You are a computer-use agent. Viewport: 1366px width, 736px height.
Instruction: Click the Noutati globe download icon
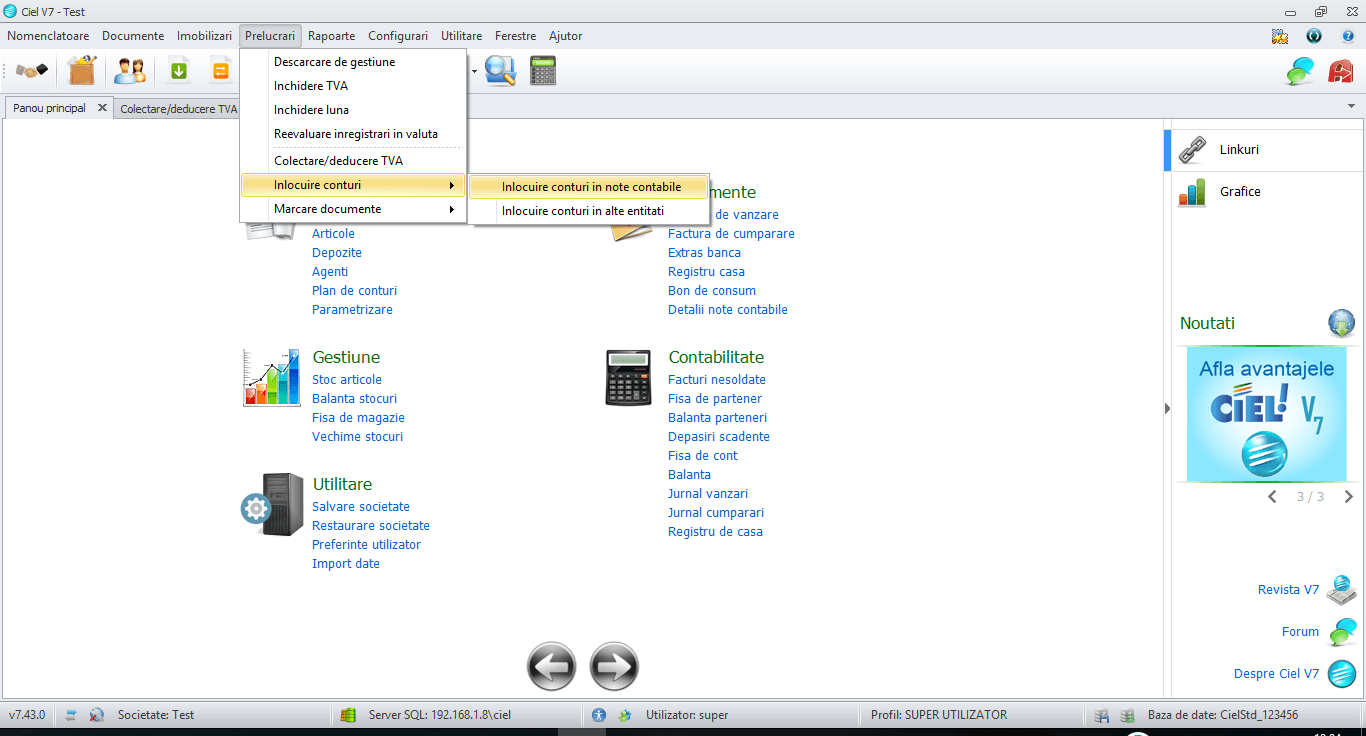click(x=1341, y=323)
